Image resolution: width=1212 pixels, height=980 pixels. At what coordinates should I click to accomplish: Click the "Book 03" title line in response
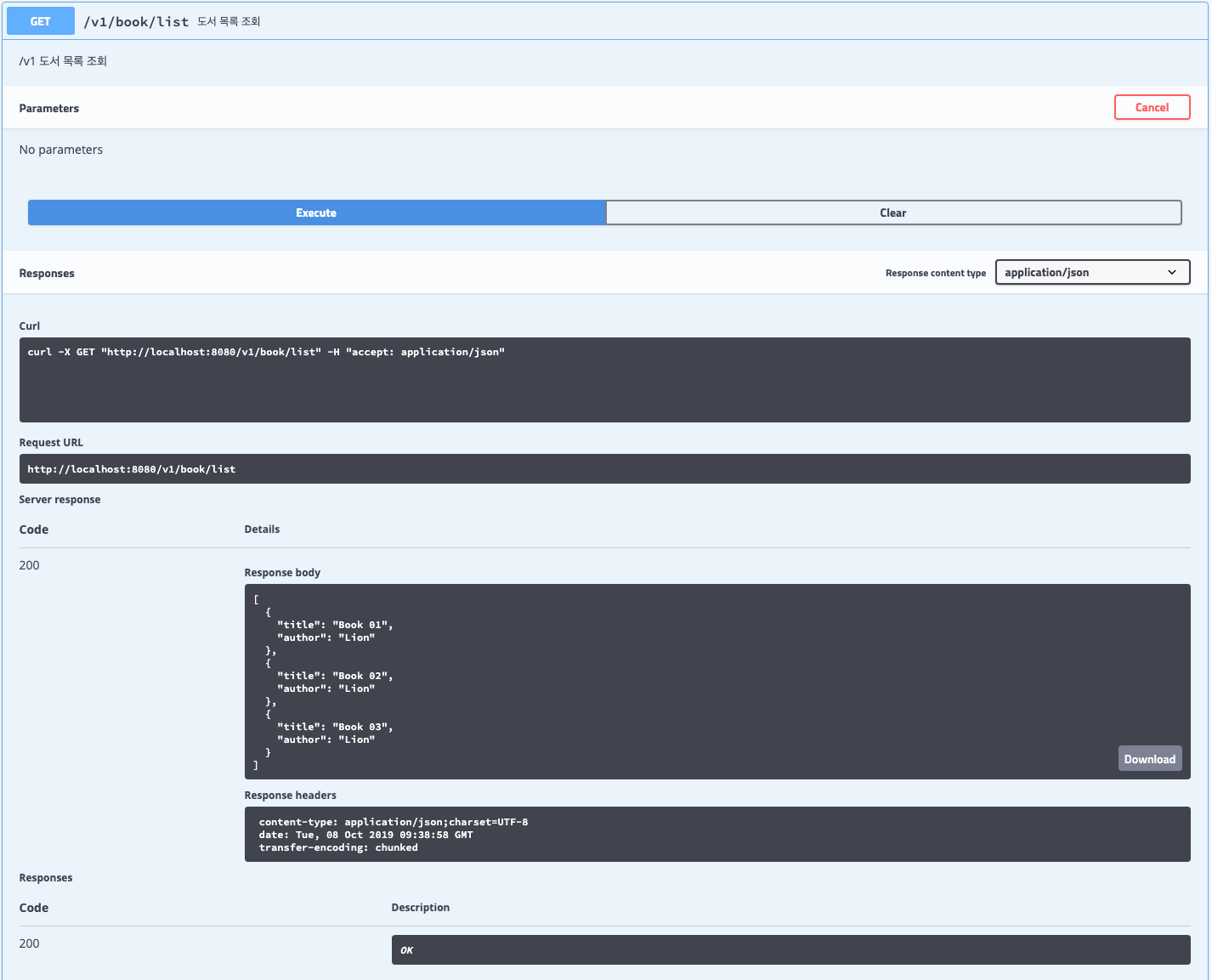tap(335, 727)
